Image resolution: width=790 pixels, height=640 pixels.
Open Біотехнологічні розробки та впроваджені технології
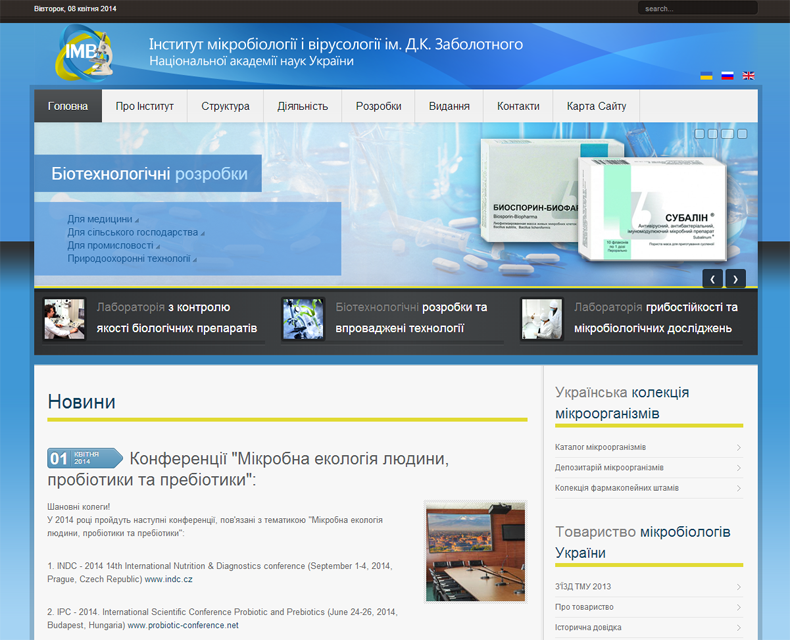pyautogui.click(x=411, y=318)
